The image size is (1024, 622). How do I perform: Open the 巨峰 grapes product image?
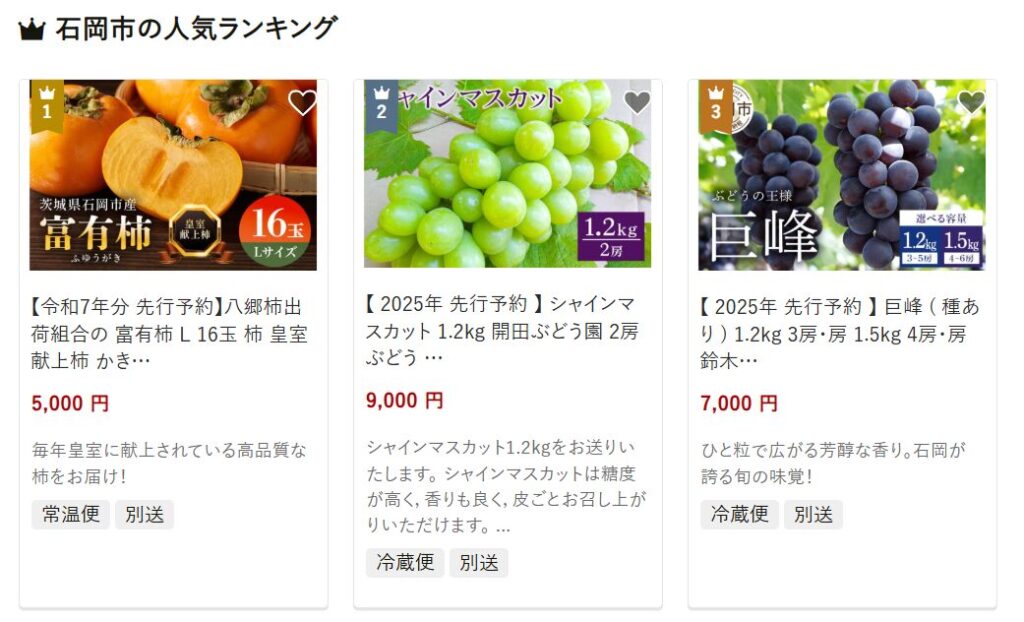842,175
